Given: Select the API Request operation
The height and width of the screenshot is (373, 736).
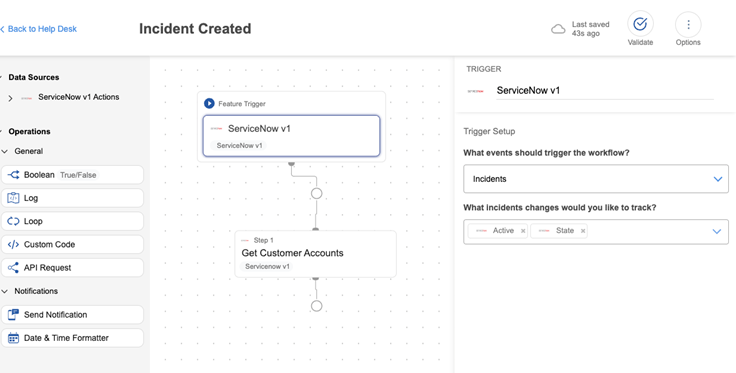Looking at the screenshot, I should click(72, 267).
